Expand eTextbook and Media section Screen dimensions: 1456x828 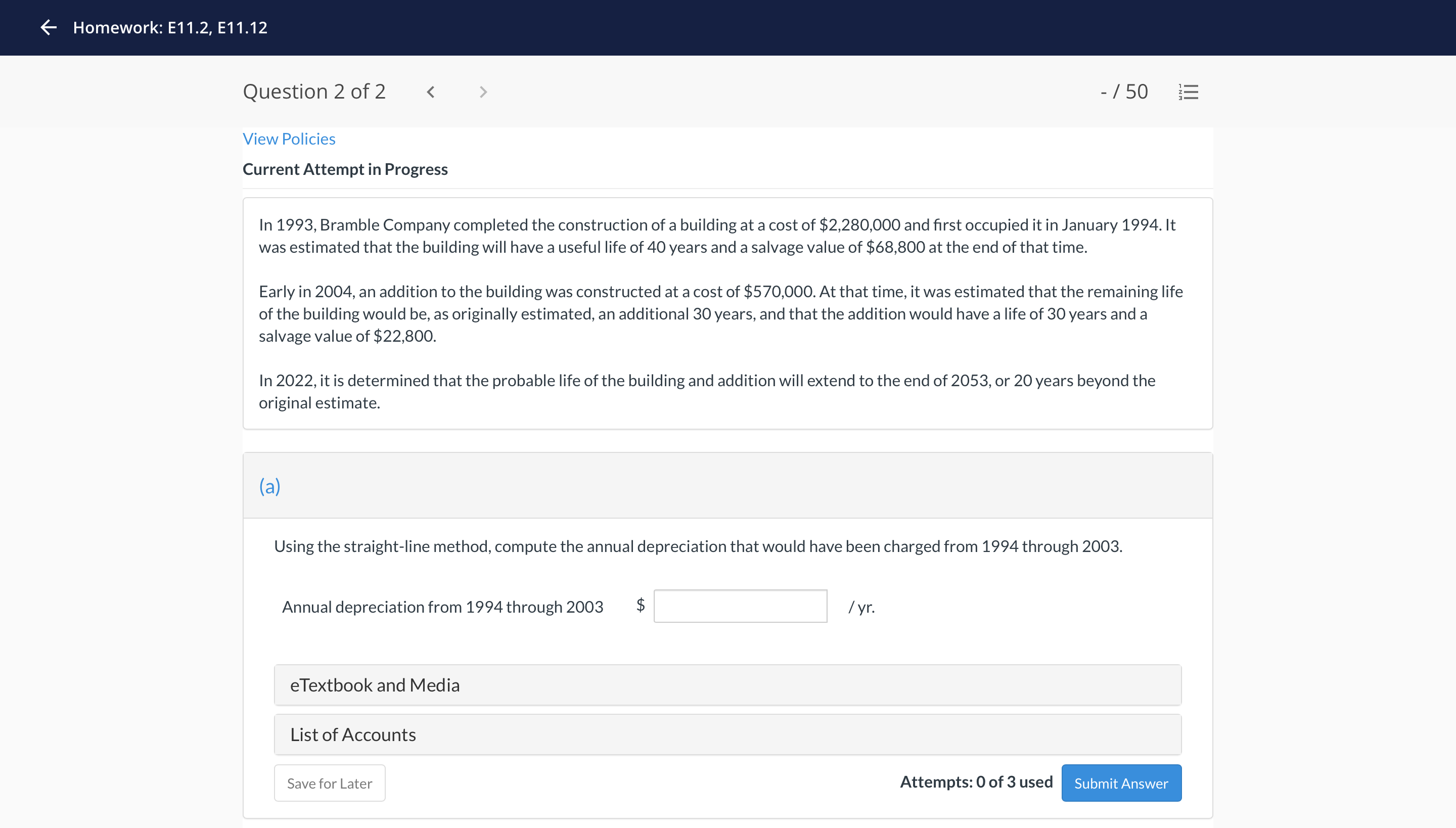(727, 684)
